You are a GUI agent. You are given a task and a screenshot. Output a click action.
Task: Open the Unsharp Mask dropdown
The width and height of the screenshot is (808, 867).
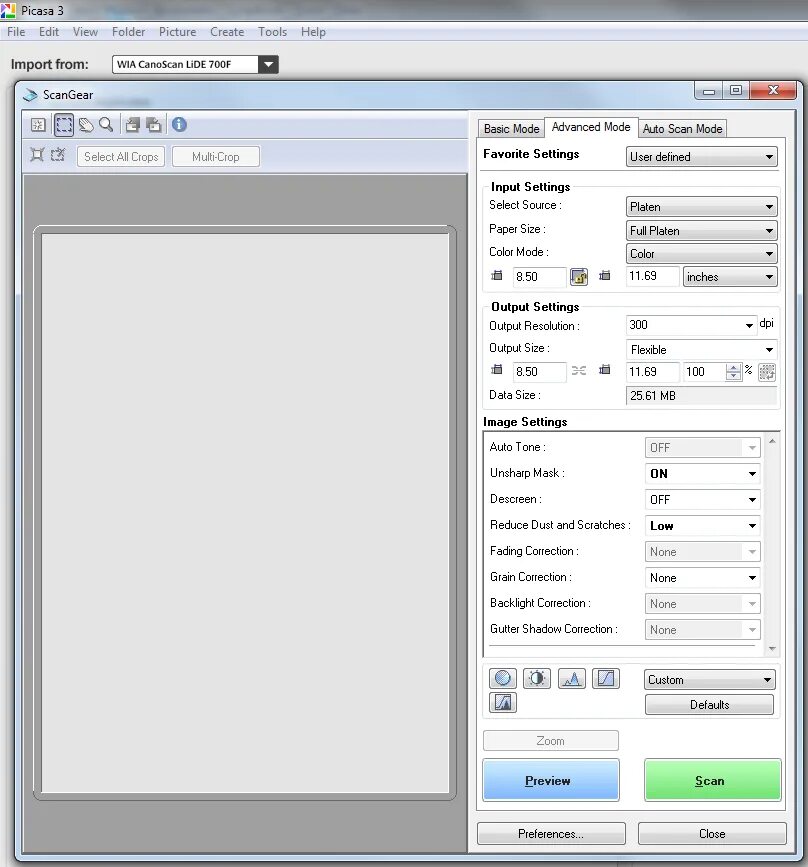pyautogui.click(x=702, y=473)
